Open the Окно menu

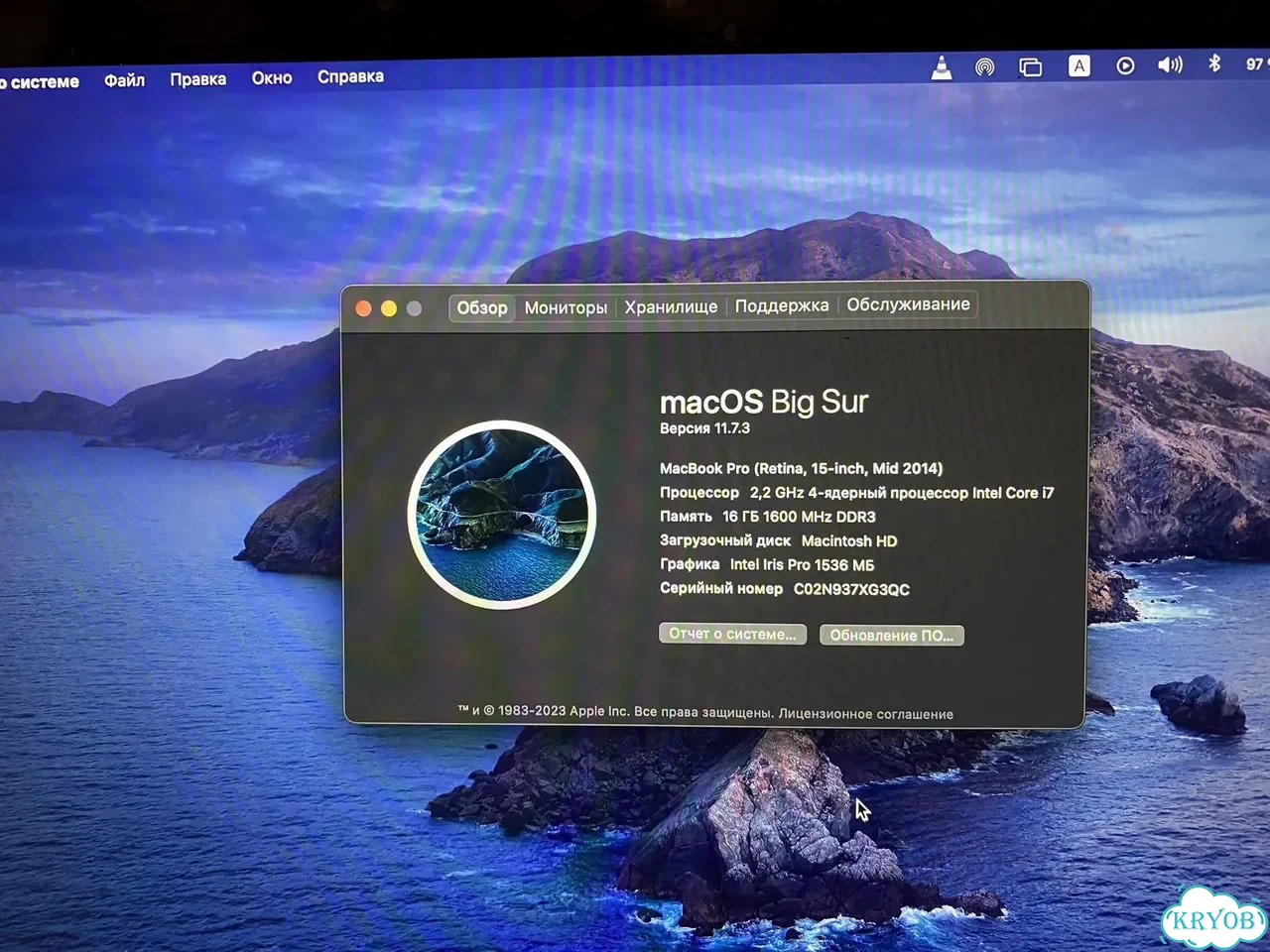[x=272, y=77]
